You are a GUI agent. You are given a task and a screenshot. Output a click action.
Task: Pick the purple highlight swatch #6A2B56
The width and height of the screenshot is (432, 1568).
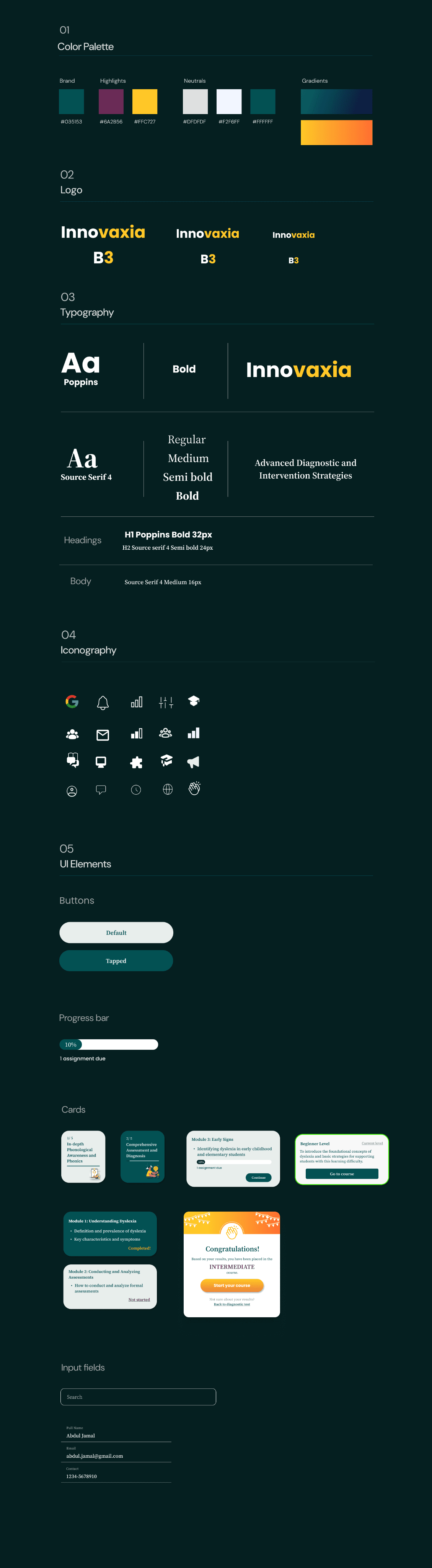(111, 102)
